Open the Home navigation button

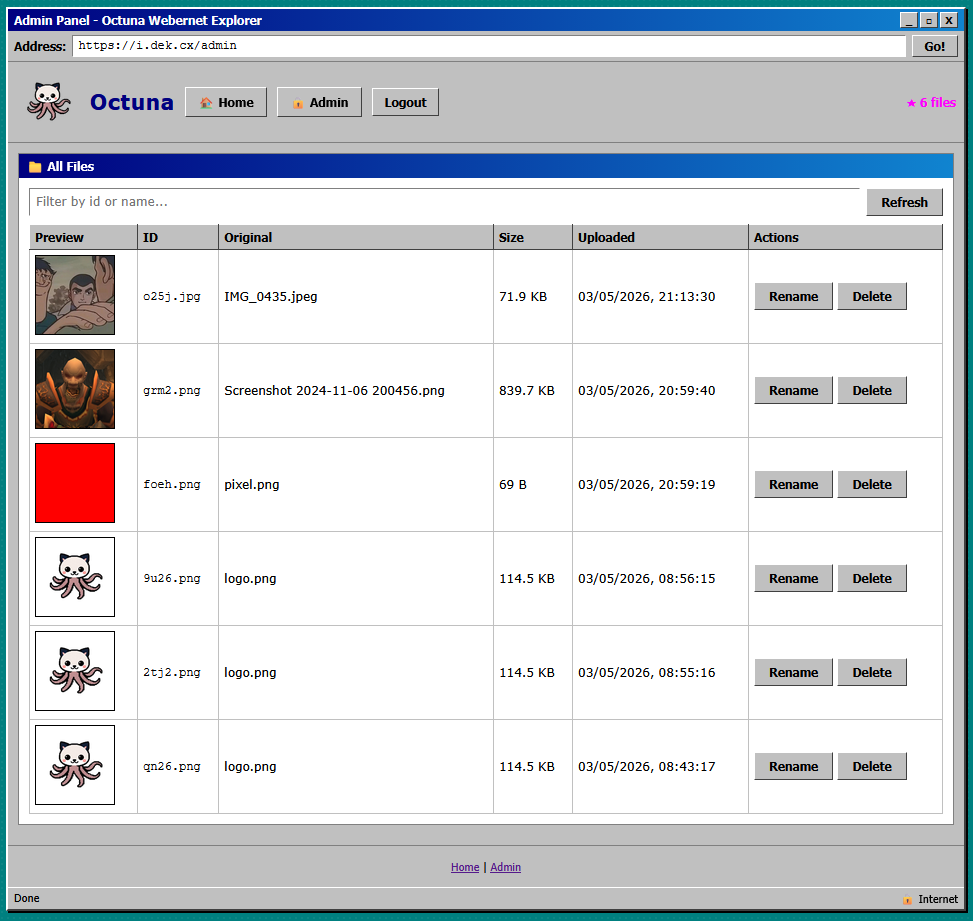[226, 102]
